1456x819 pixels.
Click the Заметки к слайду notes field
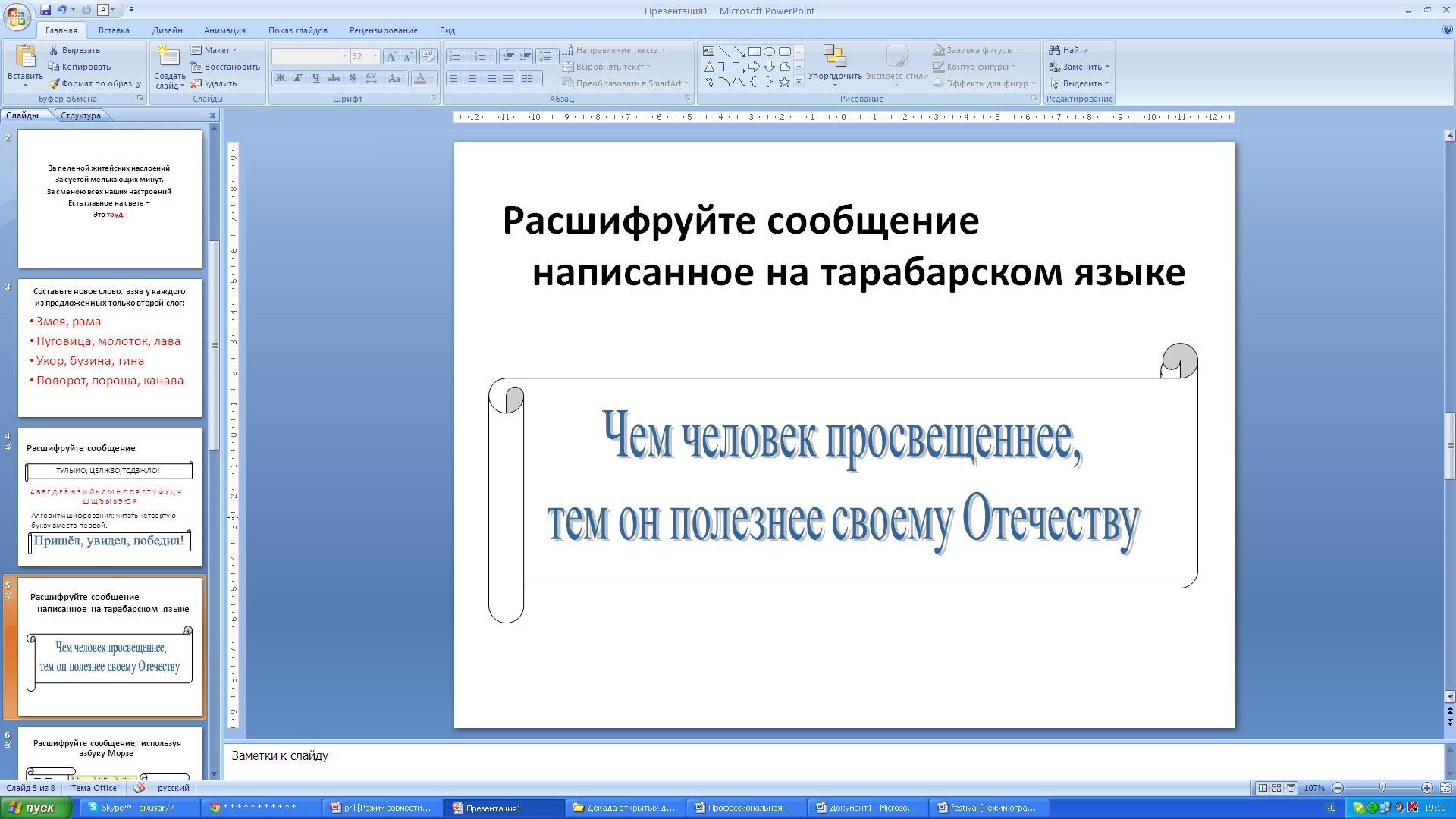point(834,761)
